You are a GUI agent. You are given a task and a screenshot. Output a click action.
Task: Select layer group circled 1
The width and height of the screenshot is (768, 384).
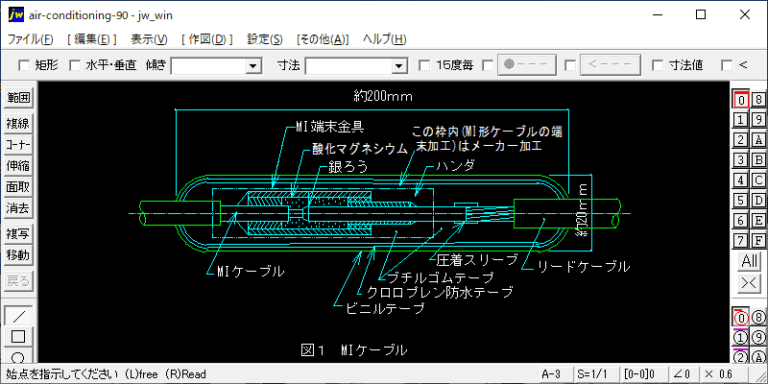click(x=741, y=337)
